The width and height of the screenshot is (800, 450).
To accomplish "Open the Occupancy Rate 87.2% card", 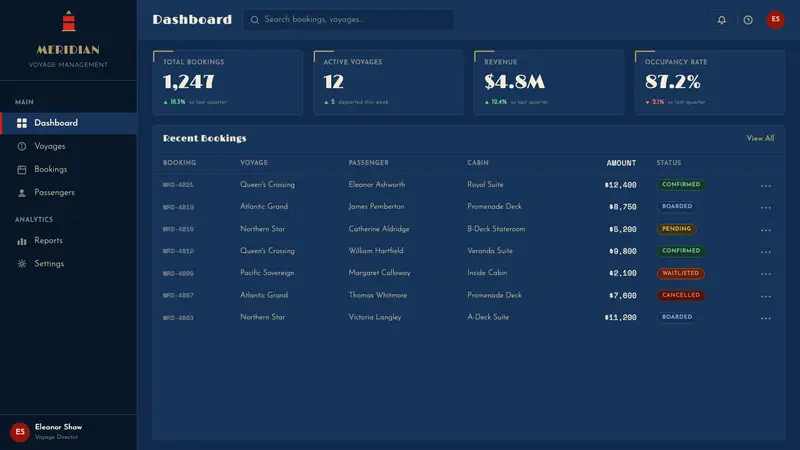I will pyautogui.click(x=710, y=82).
